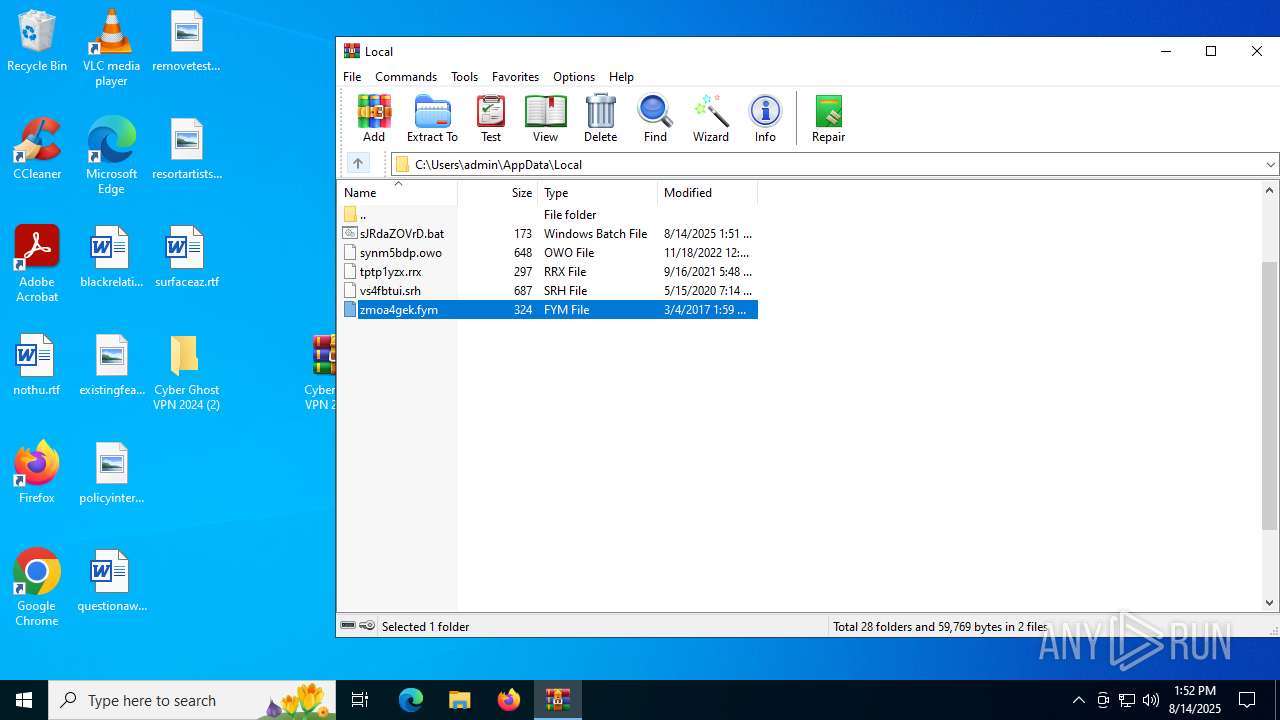Image resolution: width=1280 pixels, height=720 pixels.
Task: Show archive Info
Action: pyautogui.click(x=765, y=118)
